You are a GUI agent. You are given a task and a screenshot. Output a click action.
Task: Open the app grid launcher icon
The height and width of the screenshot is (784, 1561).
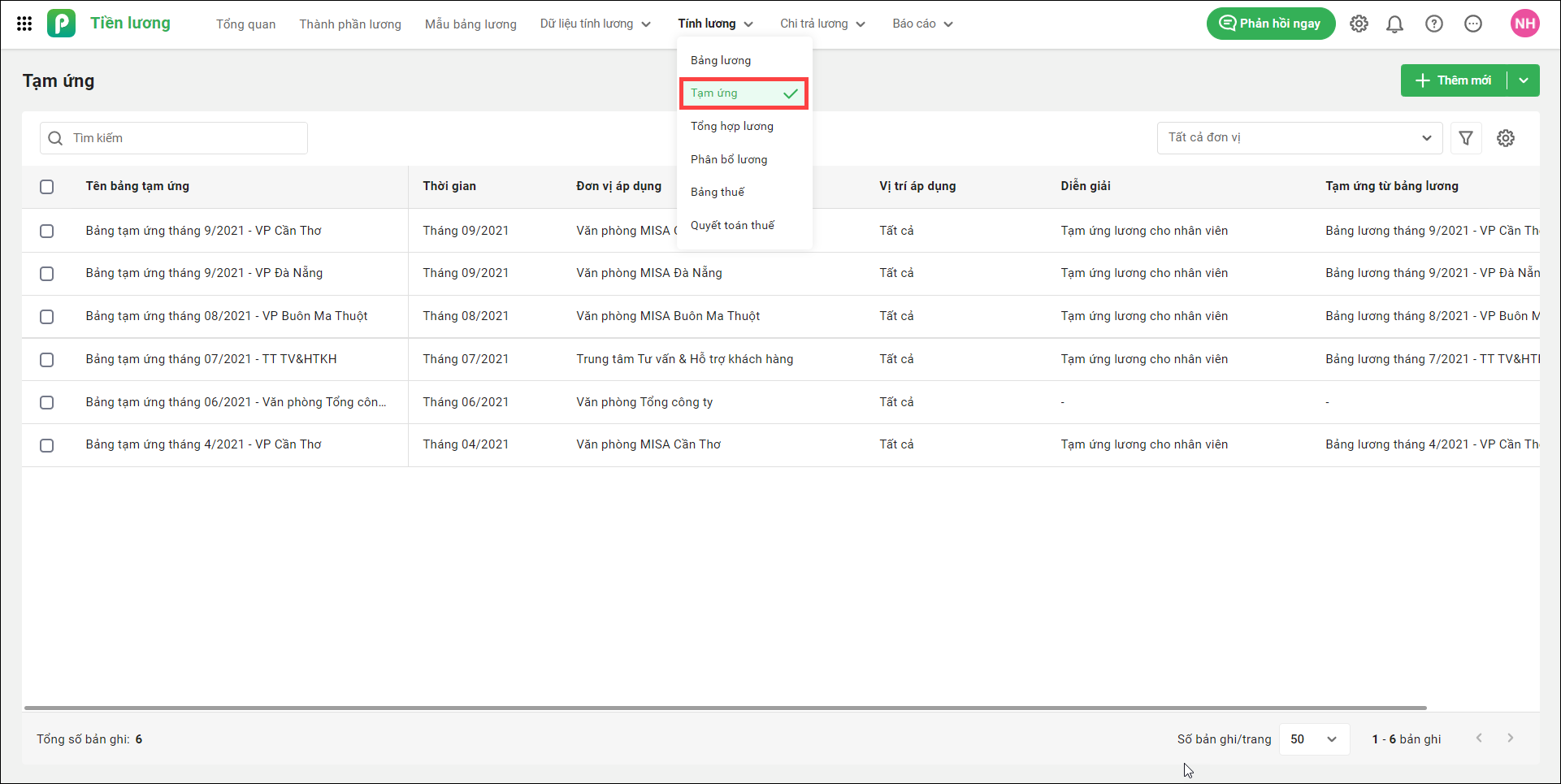coord(24,24)
